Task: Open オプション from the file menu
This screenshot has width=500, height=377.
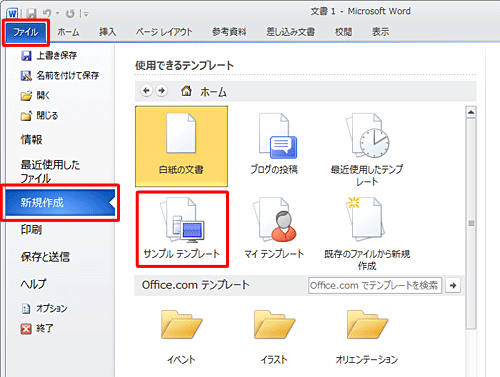Action: point(44,308)
